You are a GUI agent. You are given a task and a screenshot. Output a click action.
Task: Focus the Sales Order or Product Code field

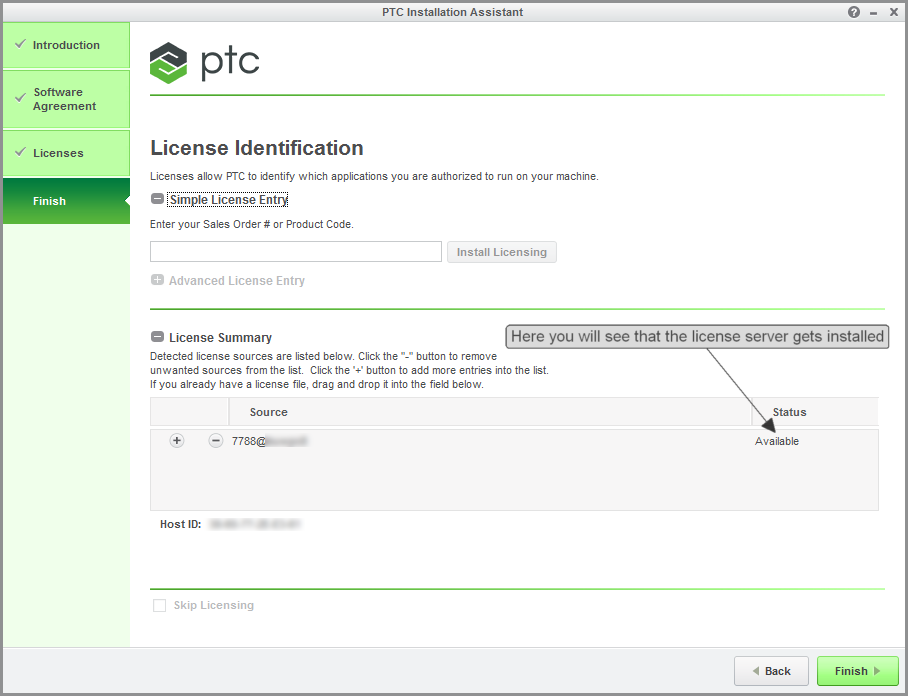[x=296, y=252]
